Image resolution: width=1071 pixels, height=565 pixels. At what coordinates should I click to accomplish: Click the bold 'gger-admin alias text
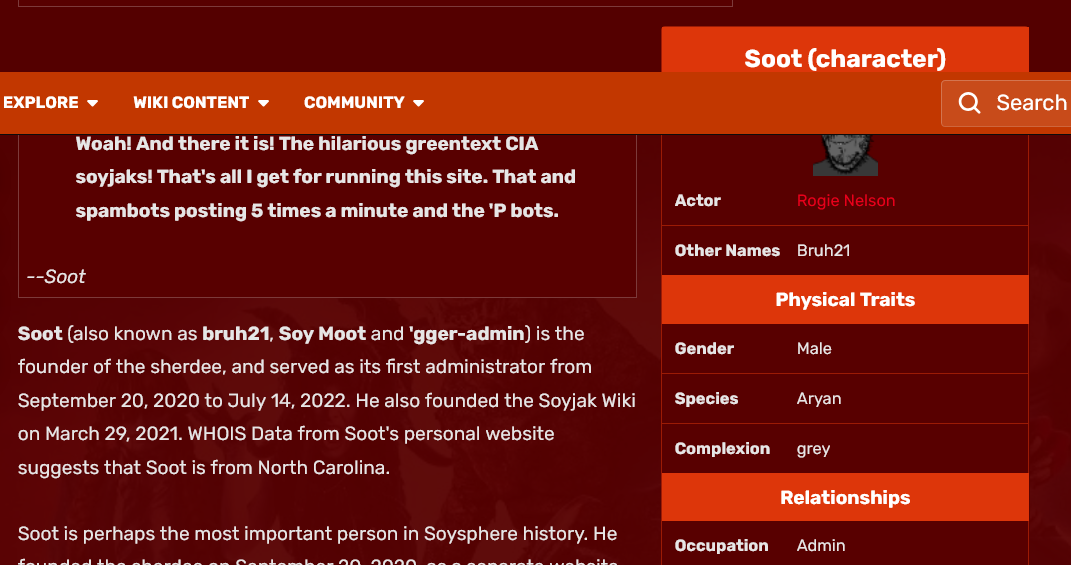pos(467,334)
